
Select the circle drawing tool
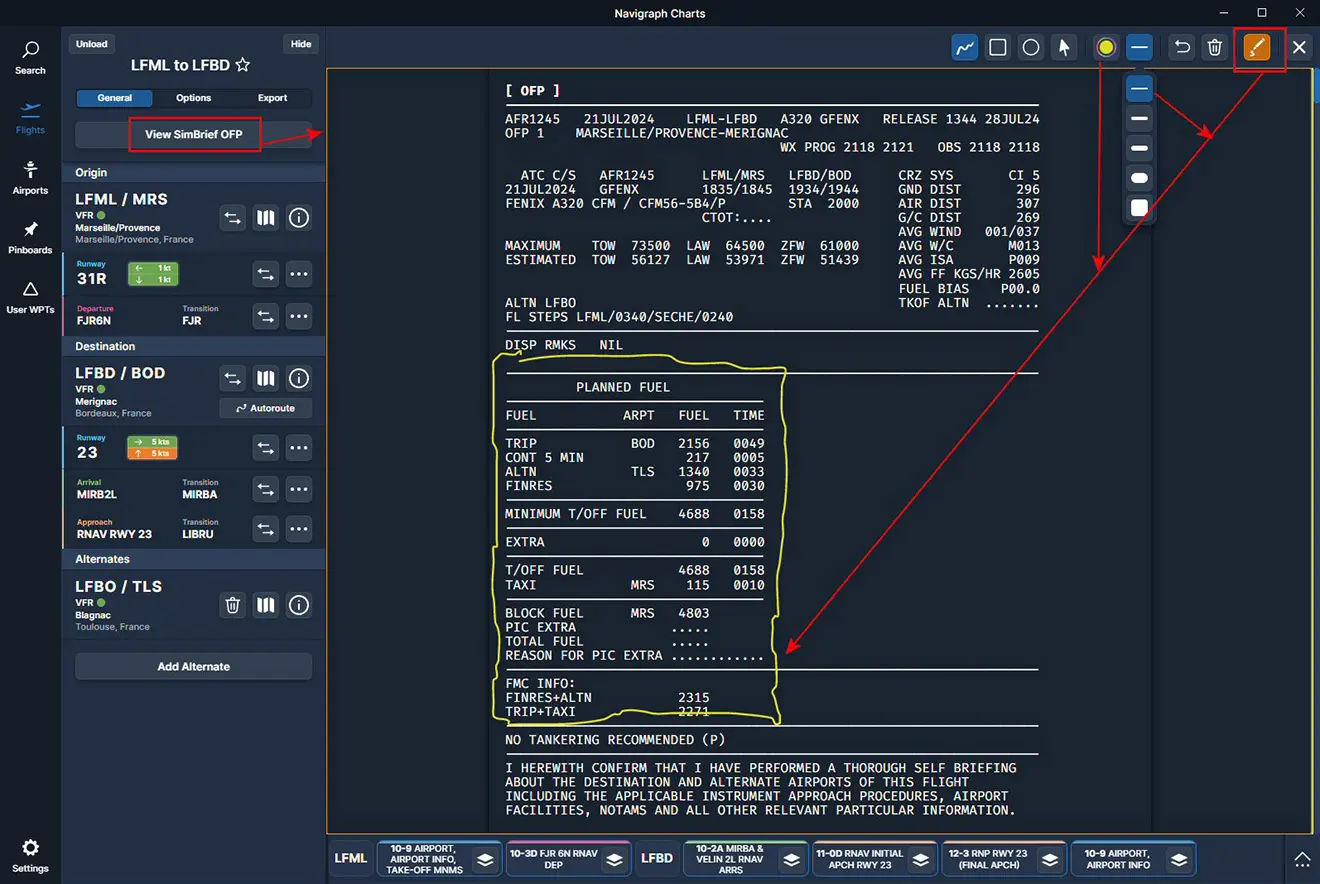click(x=1031, y=47)
